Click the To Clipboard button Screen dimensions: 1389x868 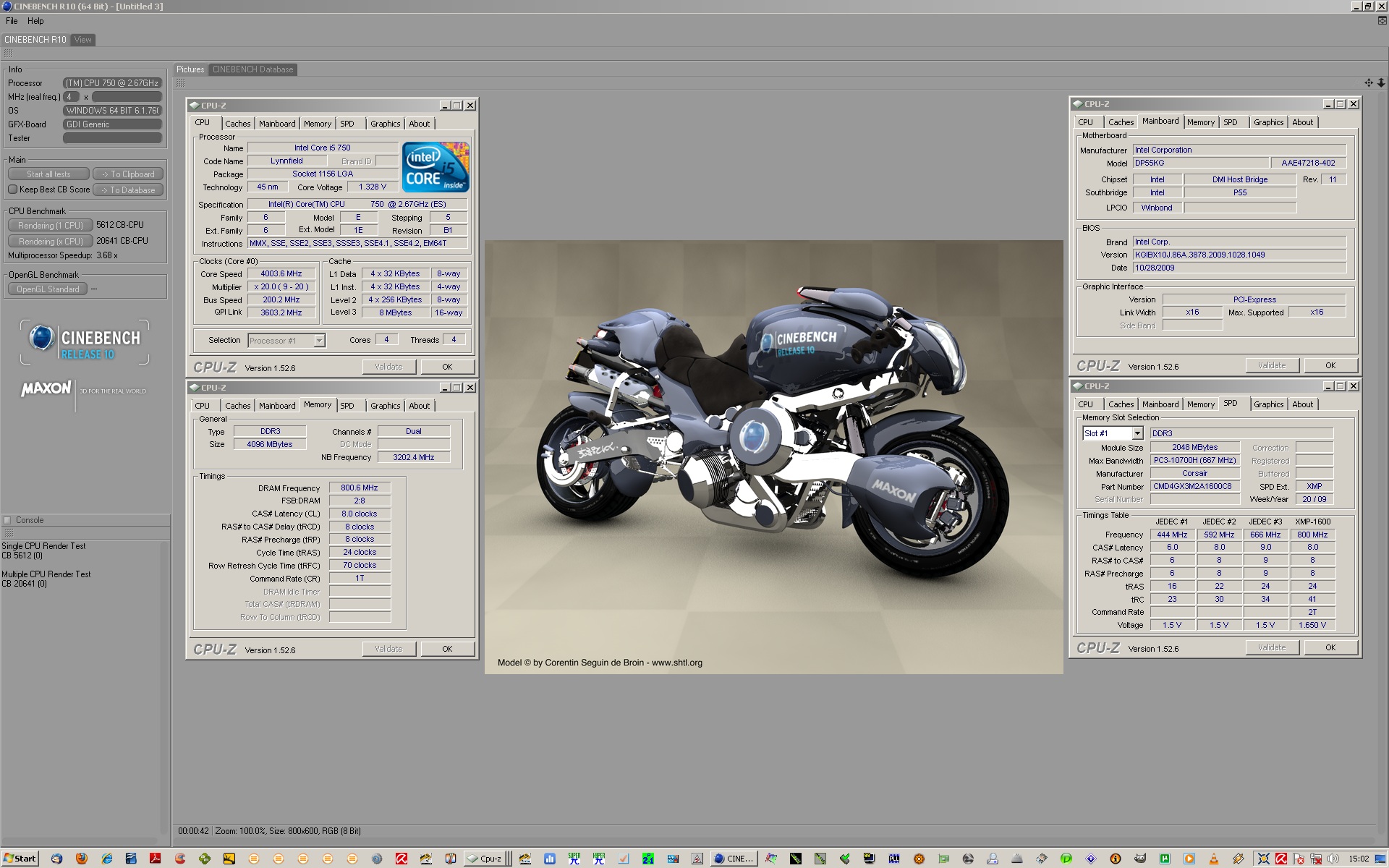128,174
